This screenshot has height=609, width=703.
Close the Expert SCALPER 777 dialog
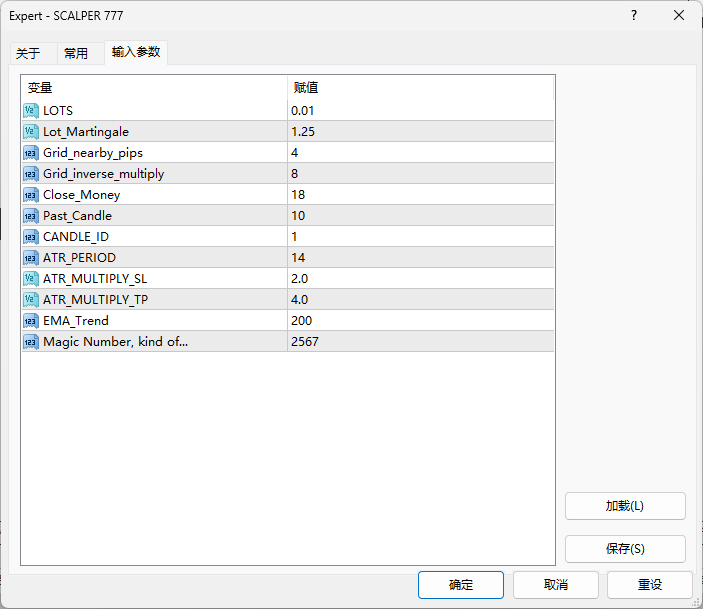point(679,16)
